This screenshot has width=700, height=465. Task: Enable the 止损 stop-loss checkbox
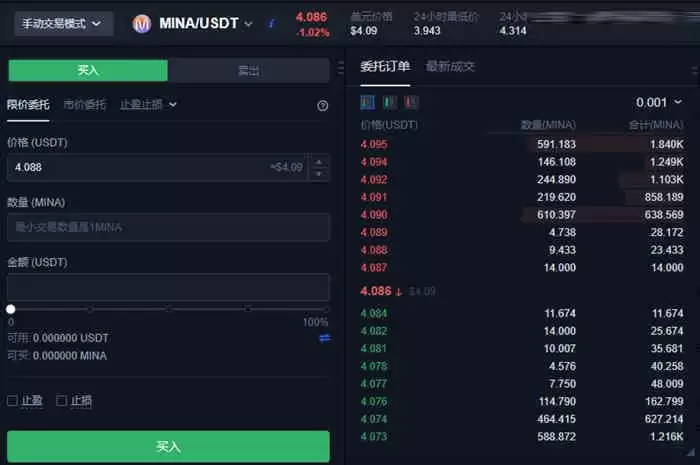tap(62, 401)
